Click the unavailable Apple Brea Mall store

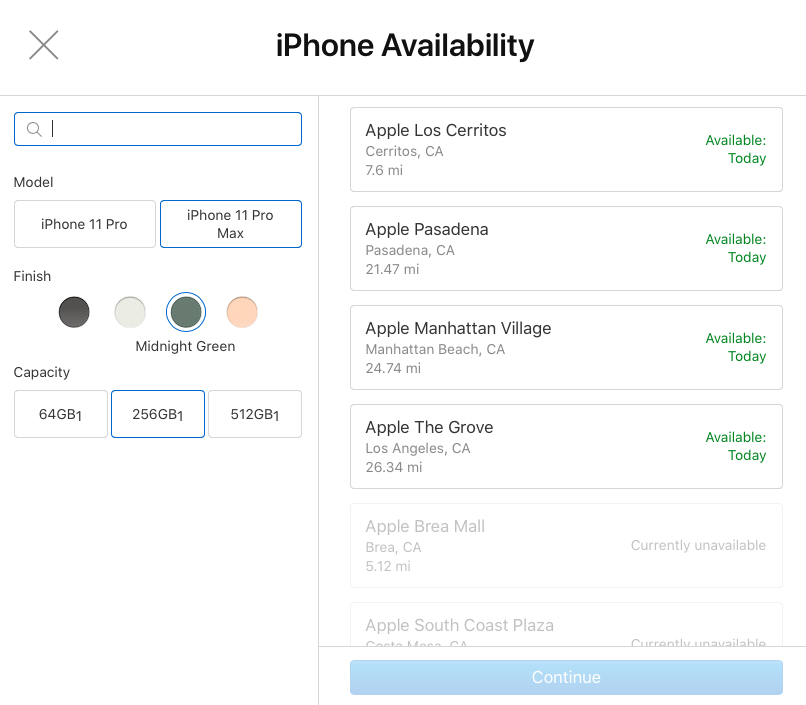[566, 546]
